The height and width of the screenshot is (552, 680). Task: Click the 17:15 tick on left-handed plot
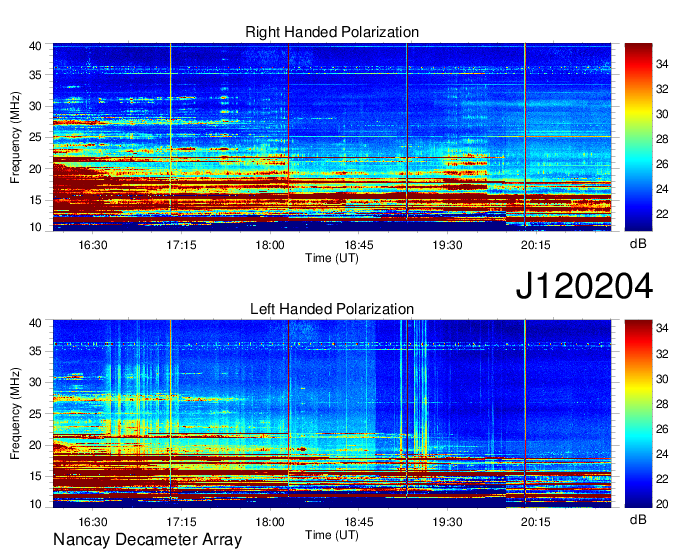point(181,522)
